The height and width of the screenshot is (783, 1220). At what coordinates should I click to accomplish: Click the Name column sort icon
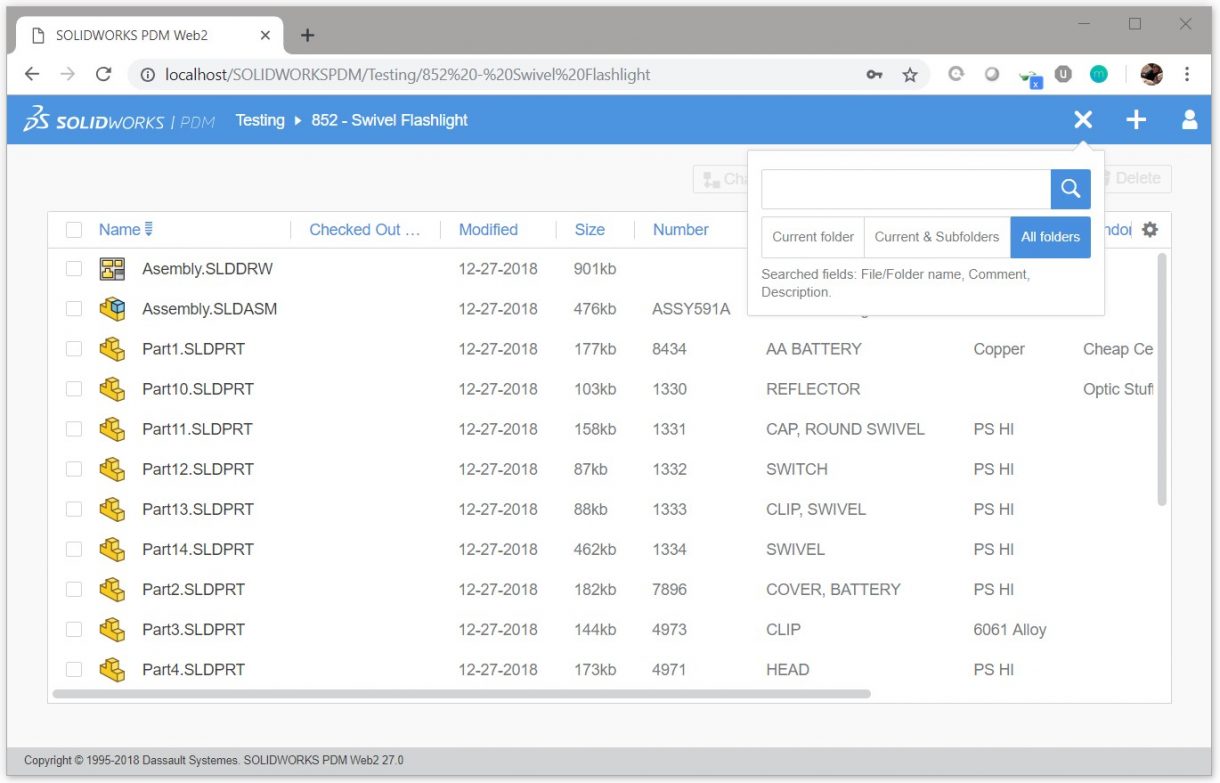point(149,229)
